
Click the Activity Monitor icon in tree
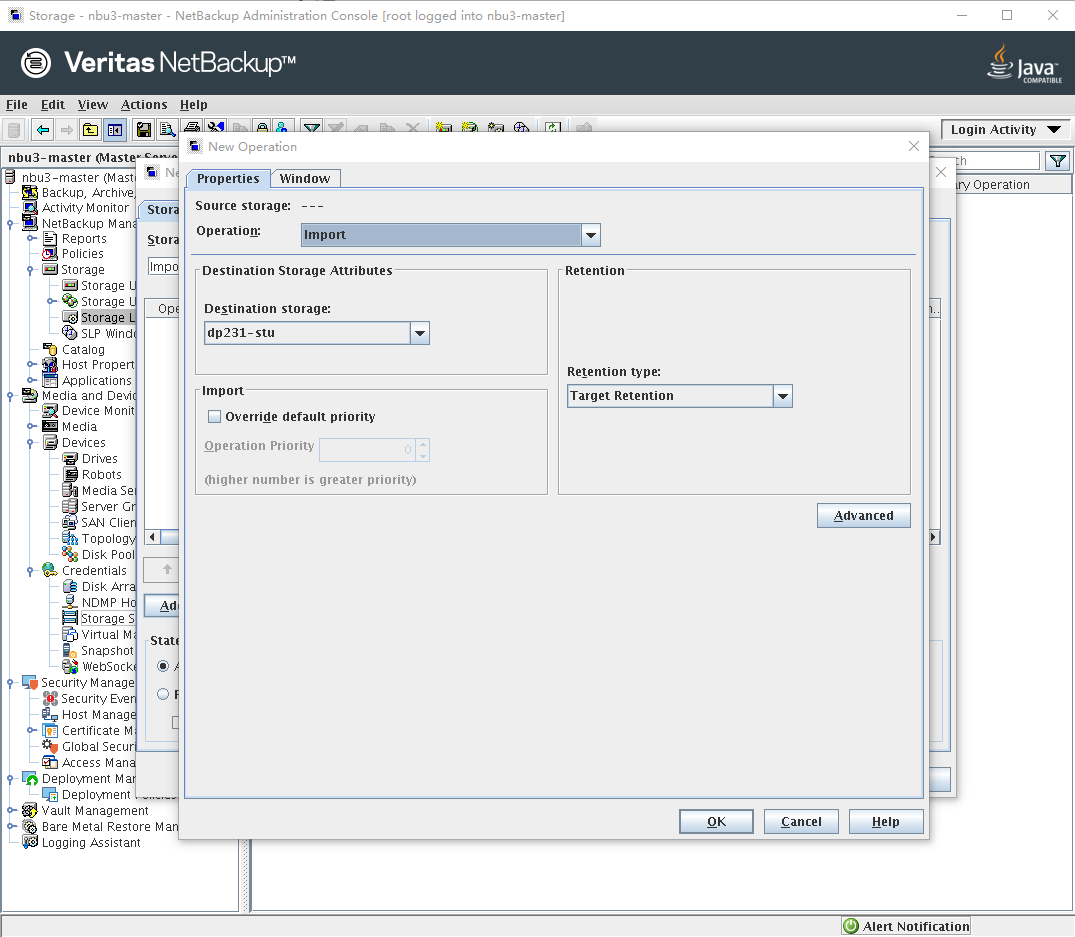click(x=30, y=208)
